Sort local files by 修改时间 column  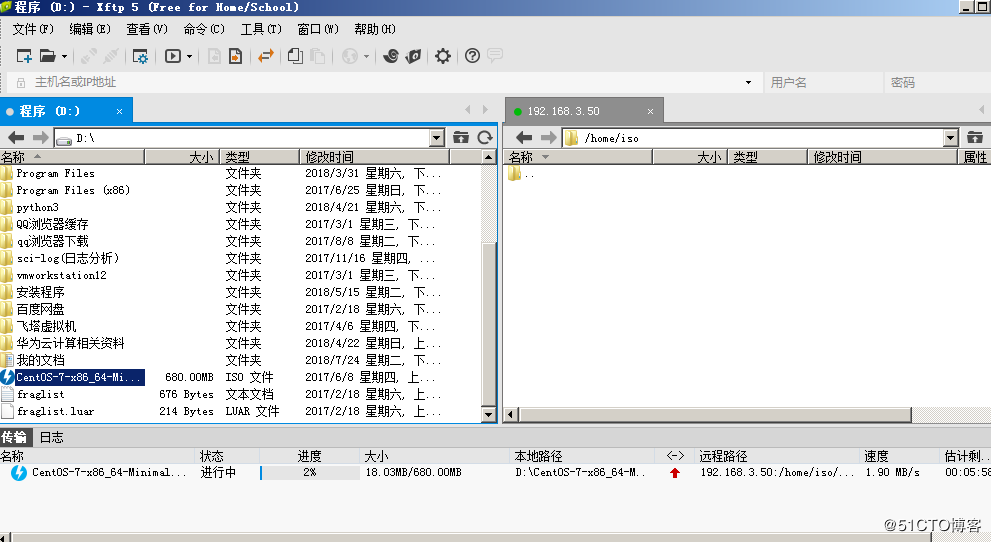[x=375, y=157]
